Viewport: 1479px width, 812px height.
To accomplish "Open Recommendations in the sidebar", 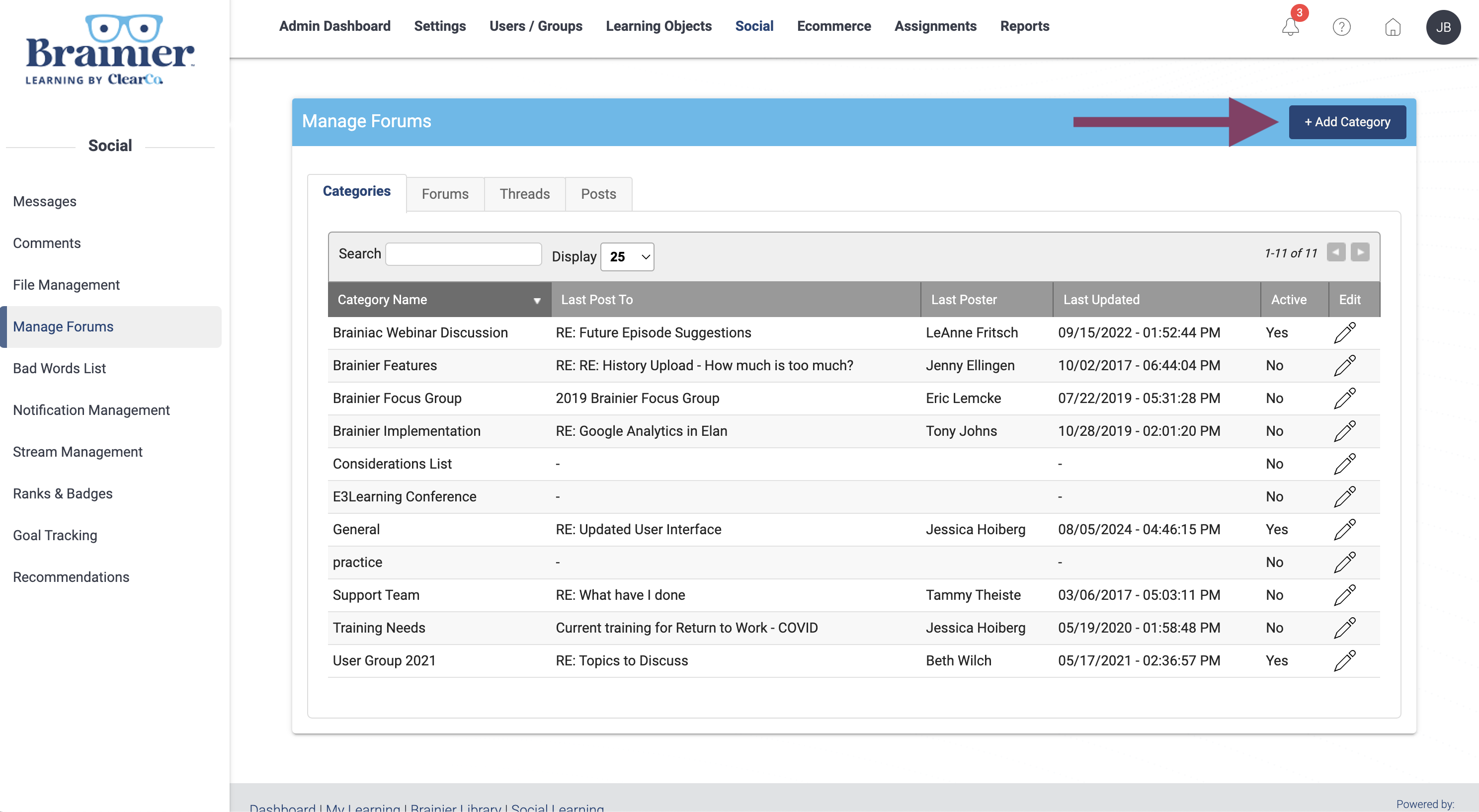I will (71, 577).
